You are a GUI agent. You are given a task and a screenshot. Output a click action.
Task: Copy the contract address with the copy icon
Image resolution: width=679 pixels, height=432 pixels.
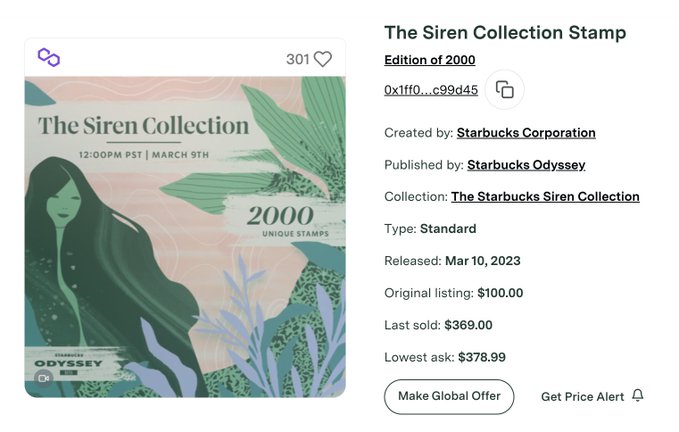coord(505,90)
